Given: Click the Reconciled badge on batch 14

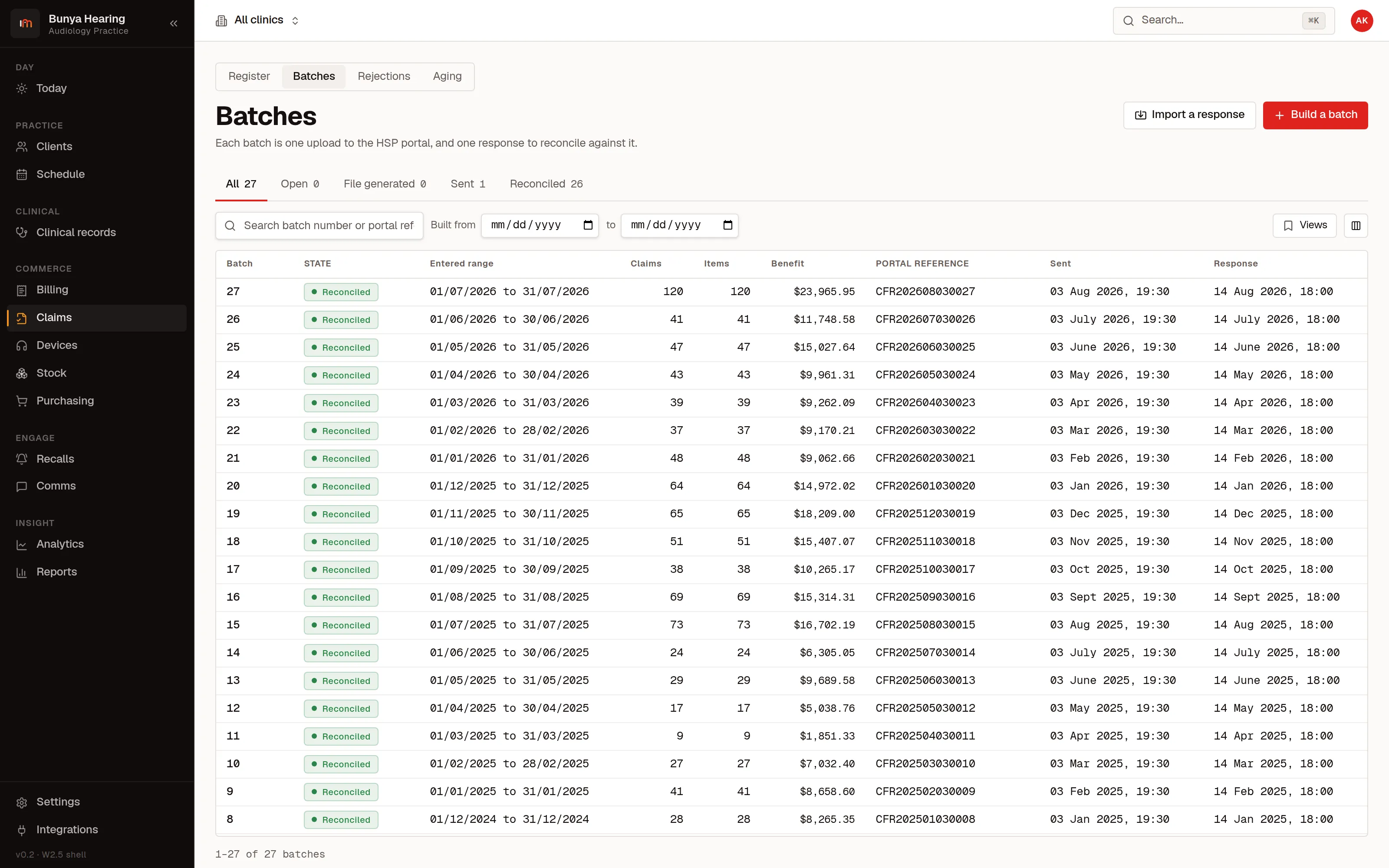Looking at the screenshot, I should coord(341,653).
